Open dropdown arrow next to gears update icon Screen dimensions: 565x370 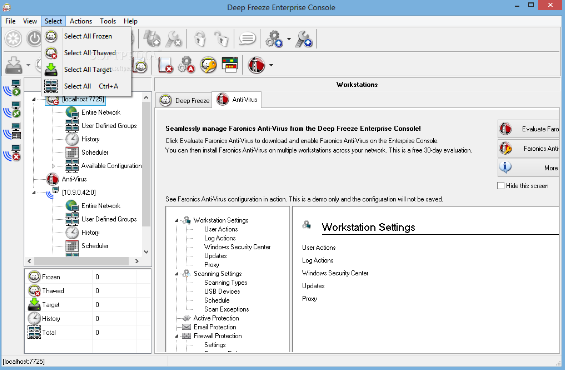click(289, 39)
